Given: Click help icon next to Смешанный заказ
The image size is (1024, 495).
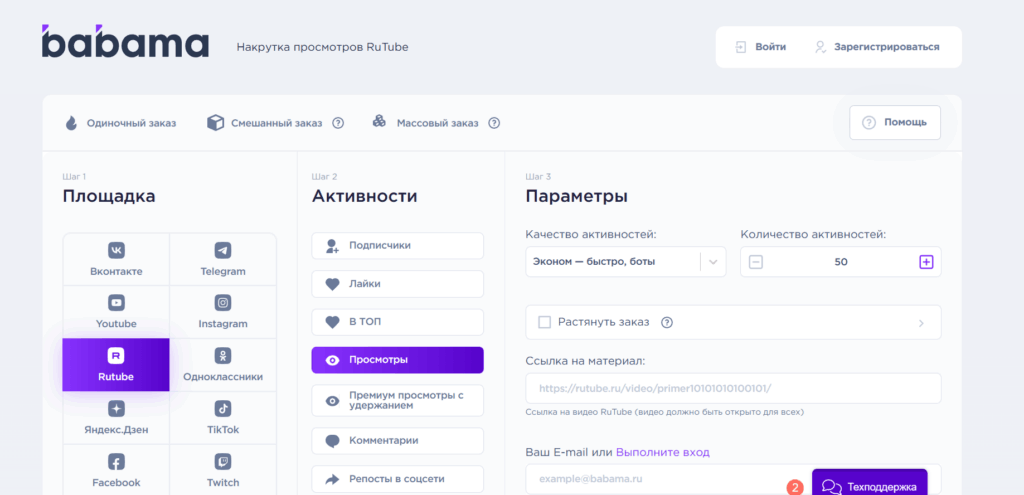Looking at the screenshot, I should pos(338,123).
